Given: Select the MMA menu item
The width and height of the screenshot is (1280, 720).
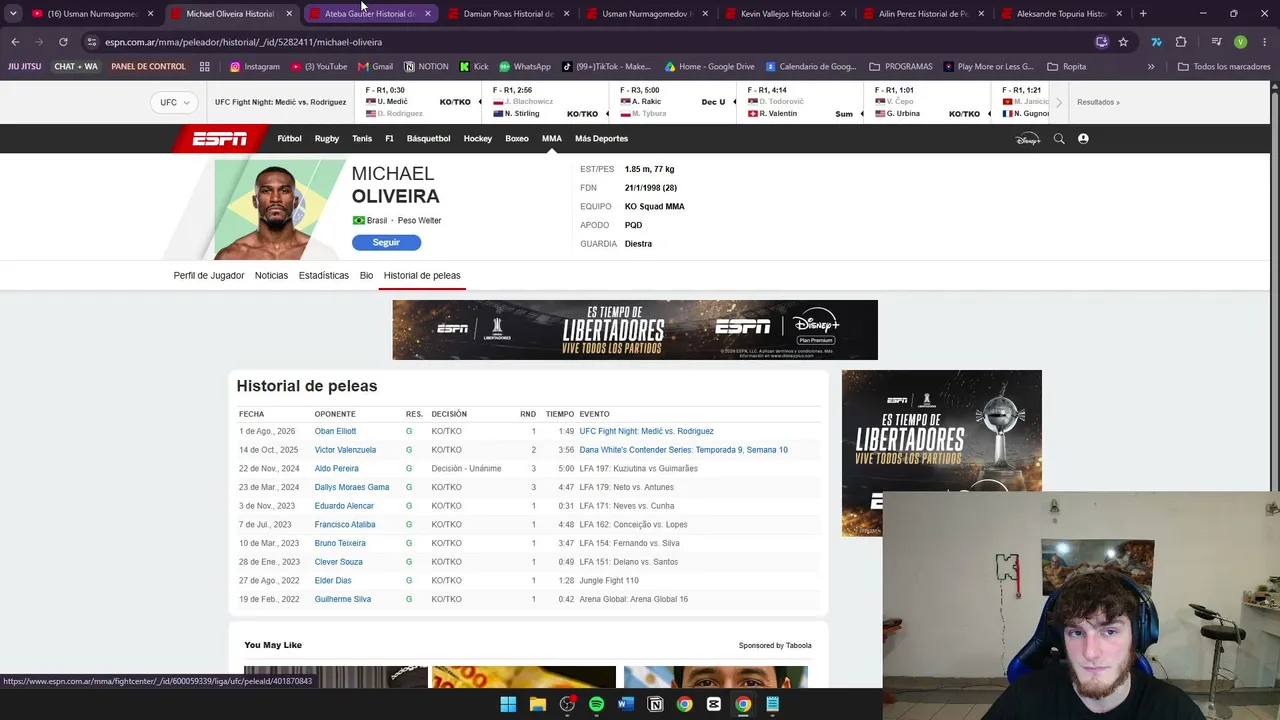Looking at the screenshot, I should 552,139.
